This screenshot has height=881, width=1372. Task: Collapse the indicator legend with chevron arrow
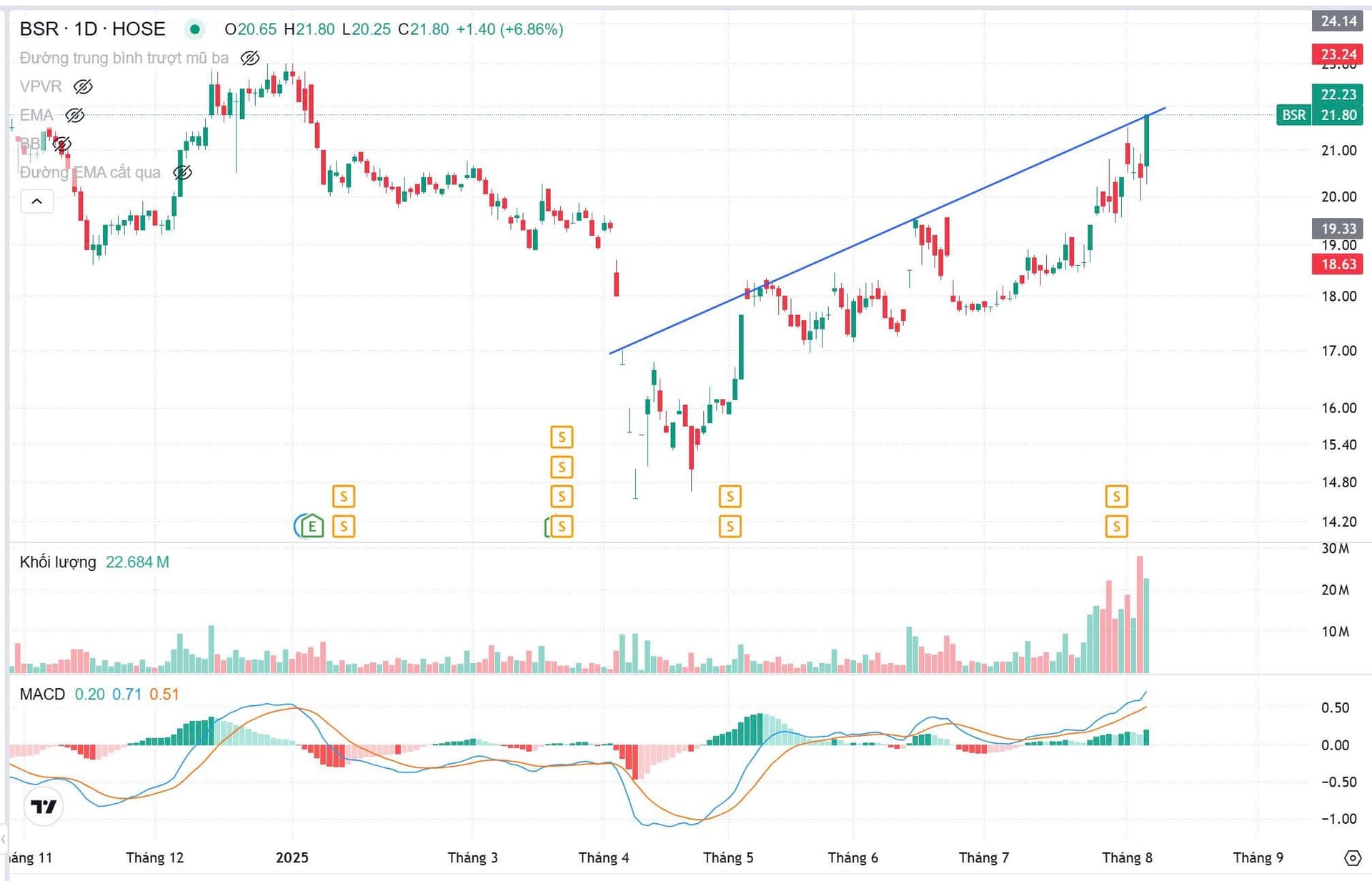click(x=36, y=201)
